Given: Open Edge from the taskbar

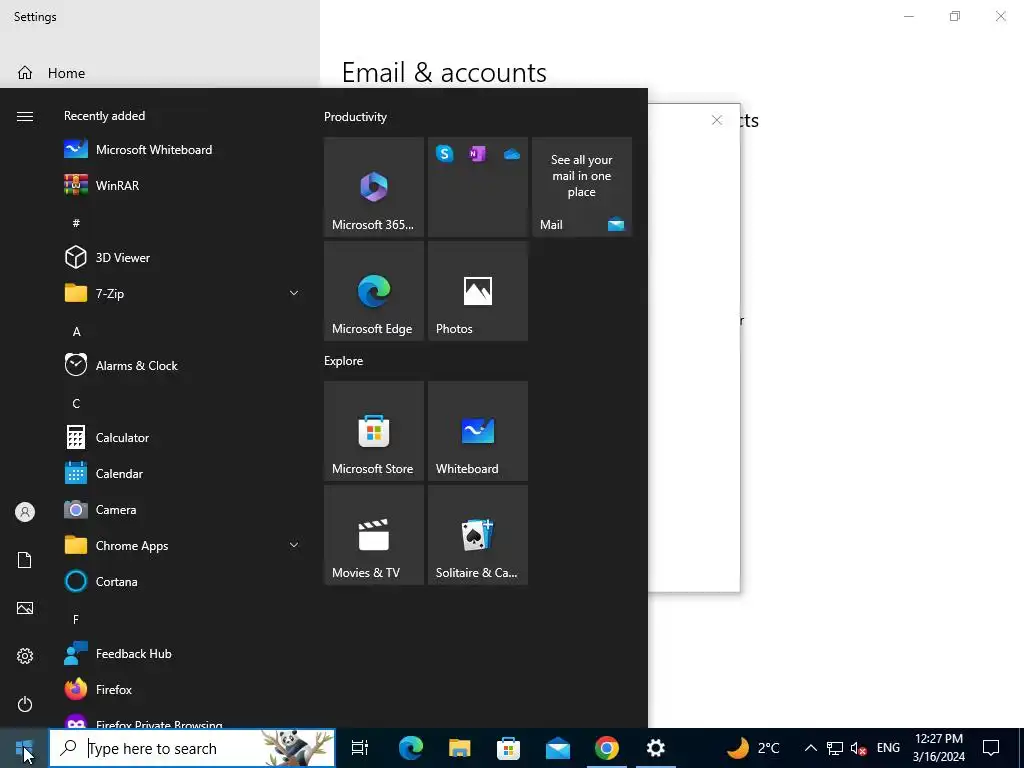Looking at the screenshot, I should (411, 748).
